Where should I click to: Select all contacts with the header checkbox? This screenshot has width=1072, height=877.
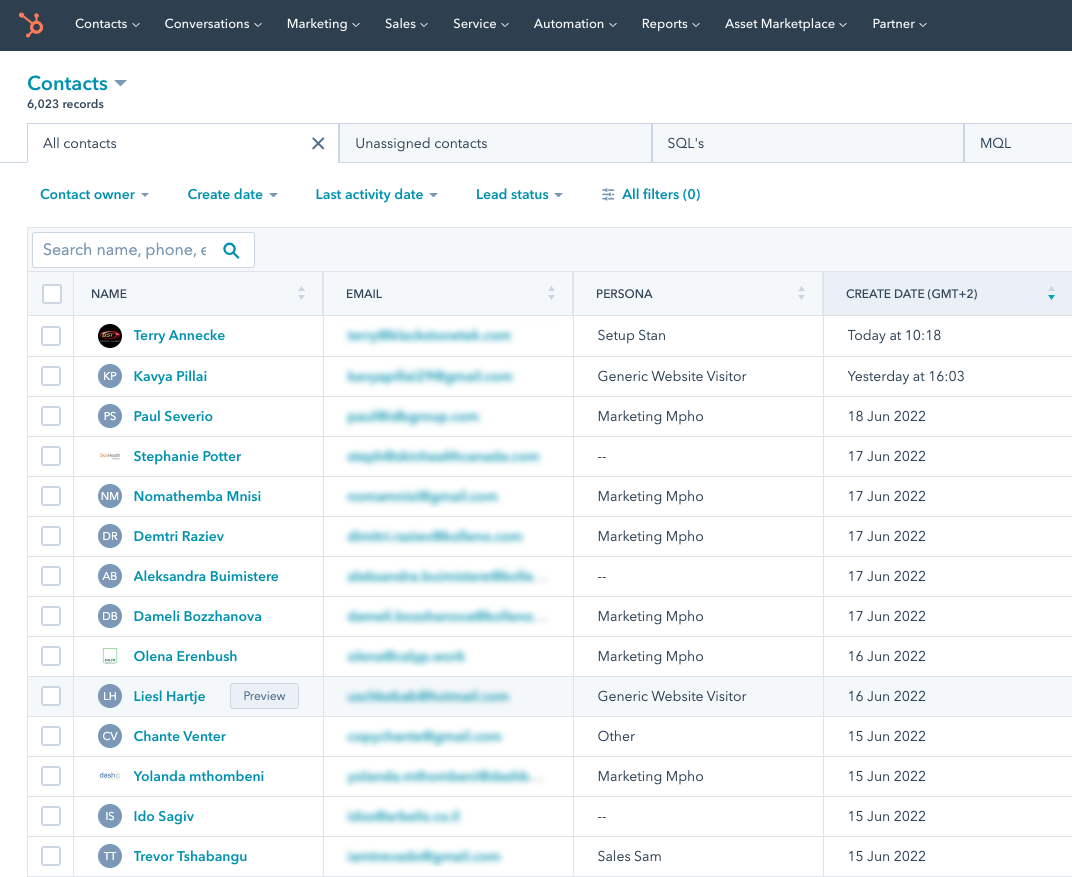tap(50, 293)
